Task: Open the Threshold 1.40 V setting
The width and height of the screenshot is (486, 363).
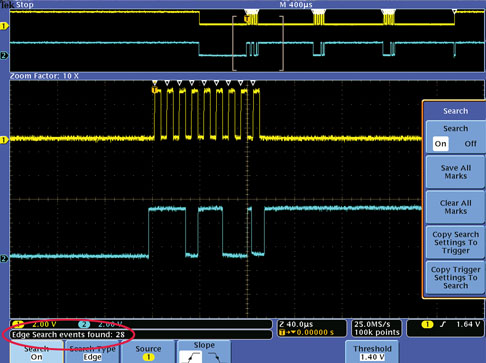Action: tap(372, 353)
